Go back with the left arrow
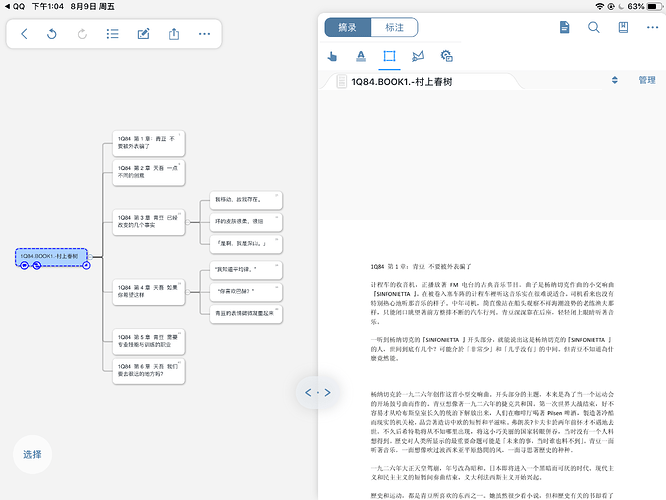Viewport: 666px width, 500px height. tap(24, 34)
